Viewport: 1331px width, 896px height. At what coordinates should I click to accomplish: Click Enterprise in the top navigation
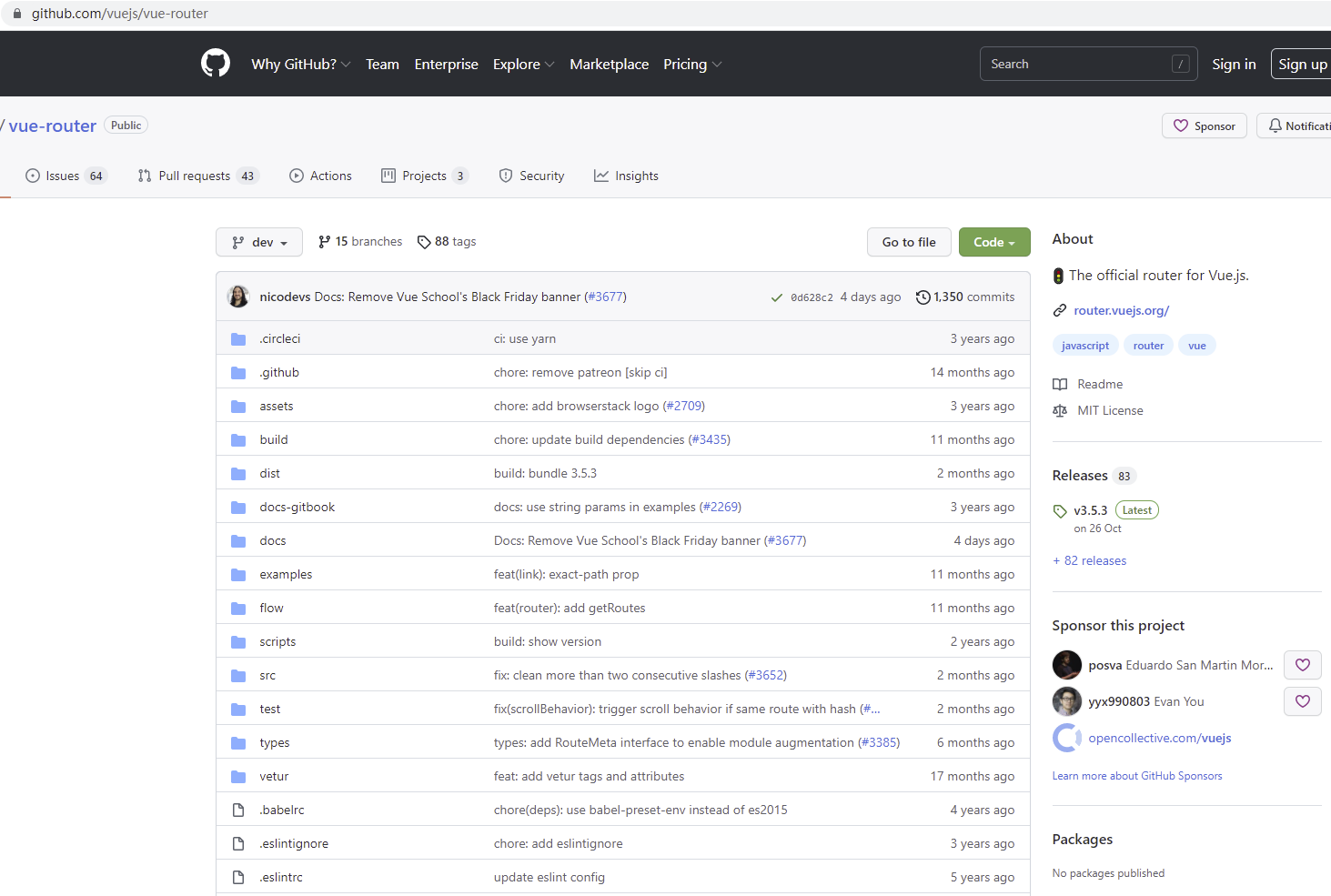coord(446,65)
